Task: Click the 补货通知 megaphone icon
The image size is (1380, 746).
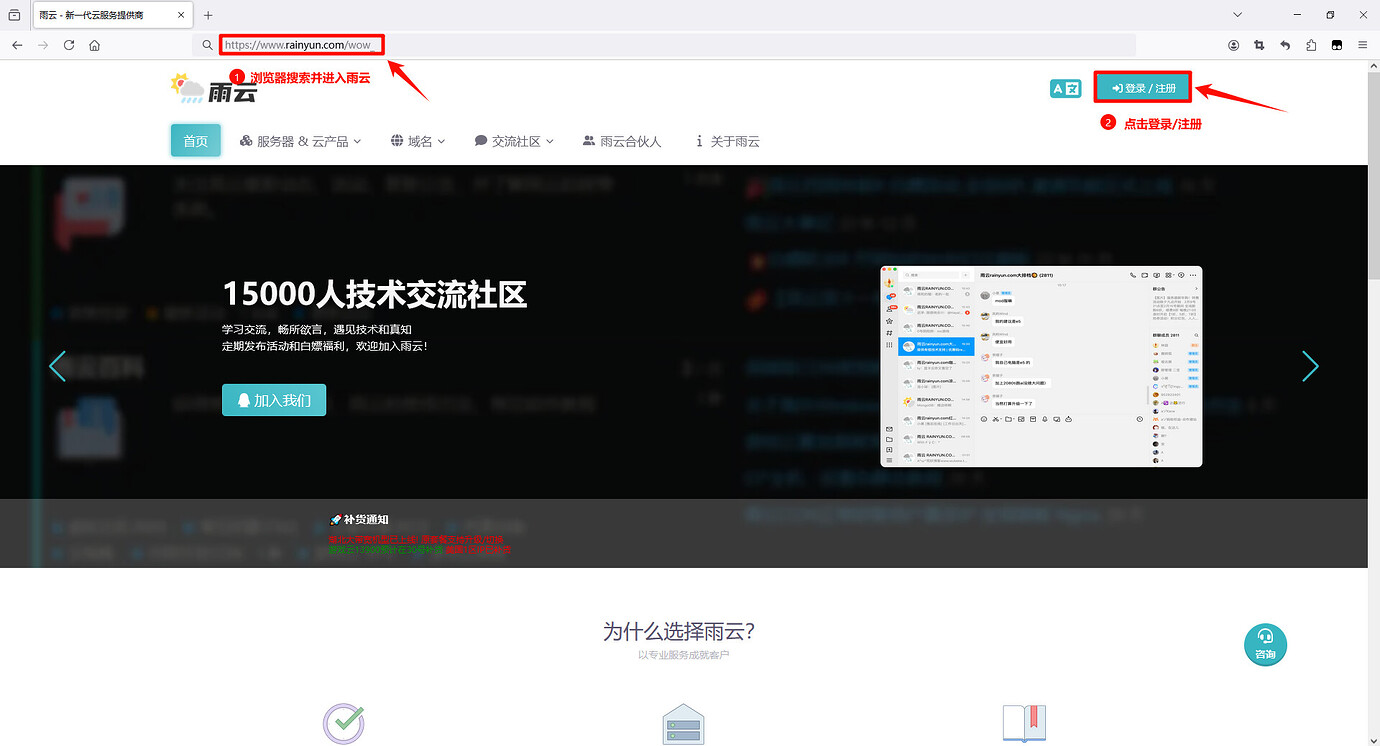Action: pyautogui.click(x=336, y=519)
